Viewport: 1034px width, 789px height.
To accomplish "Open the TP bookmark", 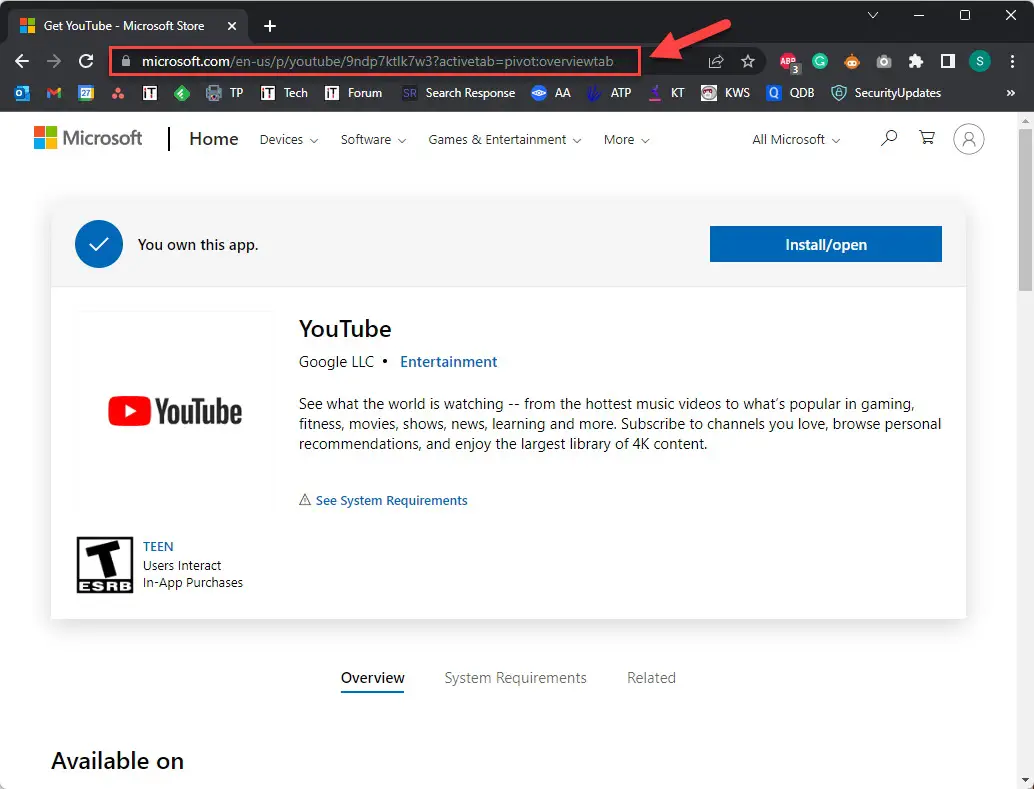I will (225, 93).
